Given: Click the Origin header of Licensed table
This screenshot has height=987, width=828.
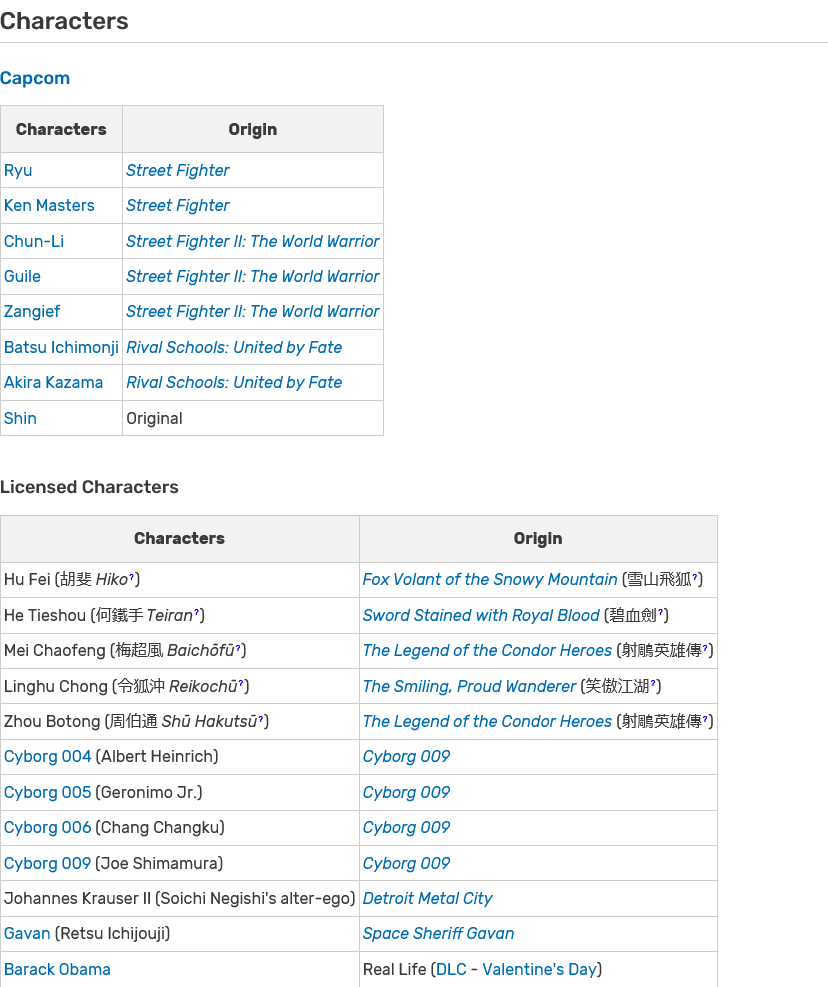Looking at the screenshot, I should click(x=538, y=539).
